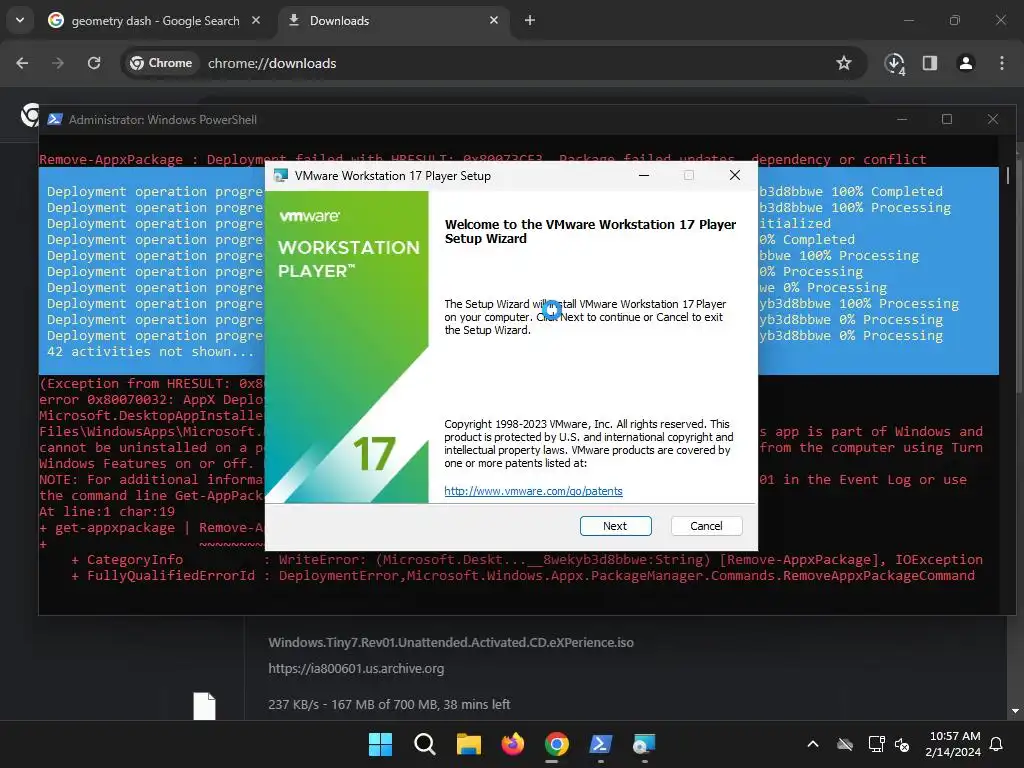The height and width of the screenshot is (768, 1024).
Task: Click VMware installer icon in dialog title bar
Action: tap(281, 176)
